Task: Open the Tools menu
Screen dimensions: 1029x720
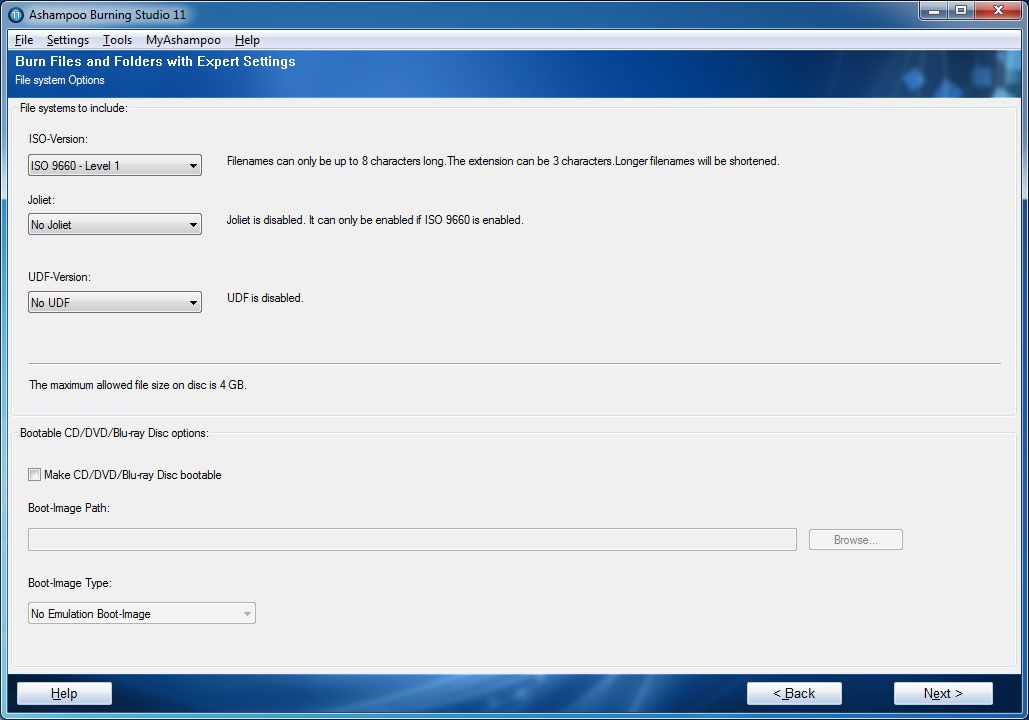Action: click(117, 40)
